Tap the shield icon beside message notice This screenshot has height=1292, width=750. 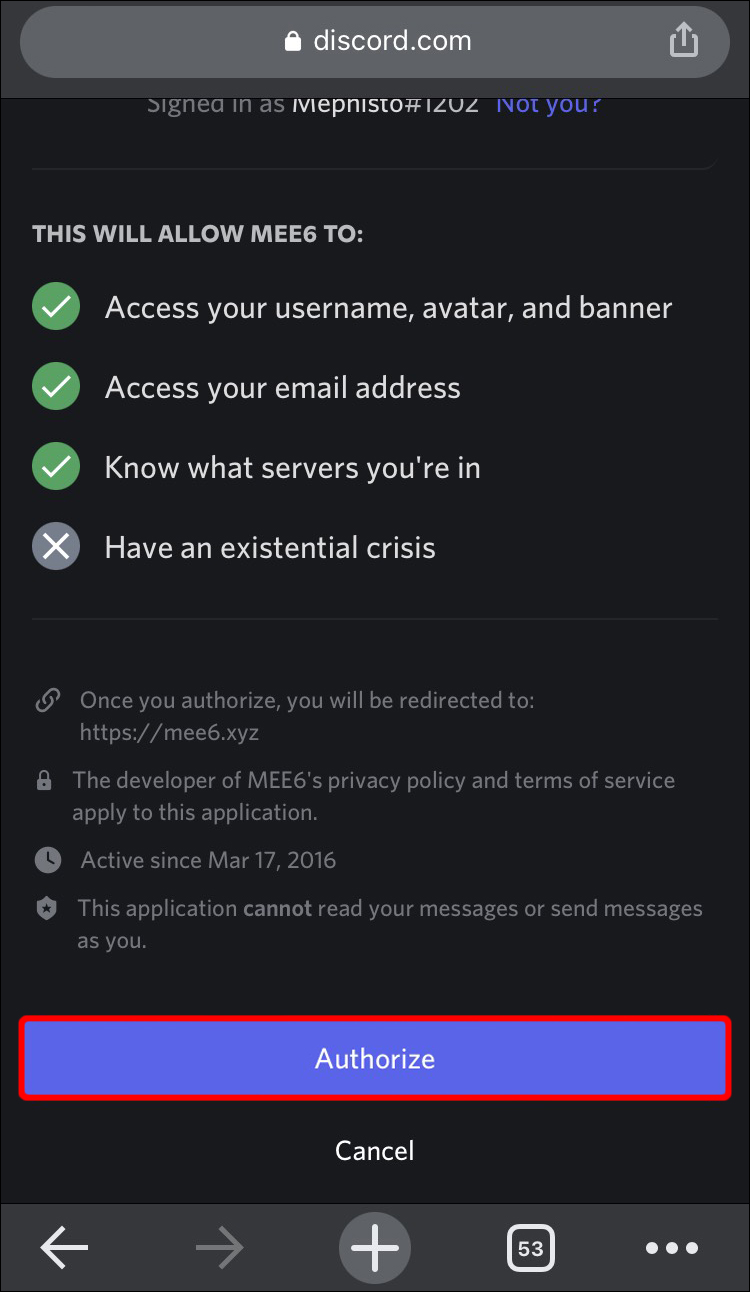click(46, 908)
